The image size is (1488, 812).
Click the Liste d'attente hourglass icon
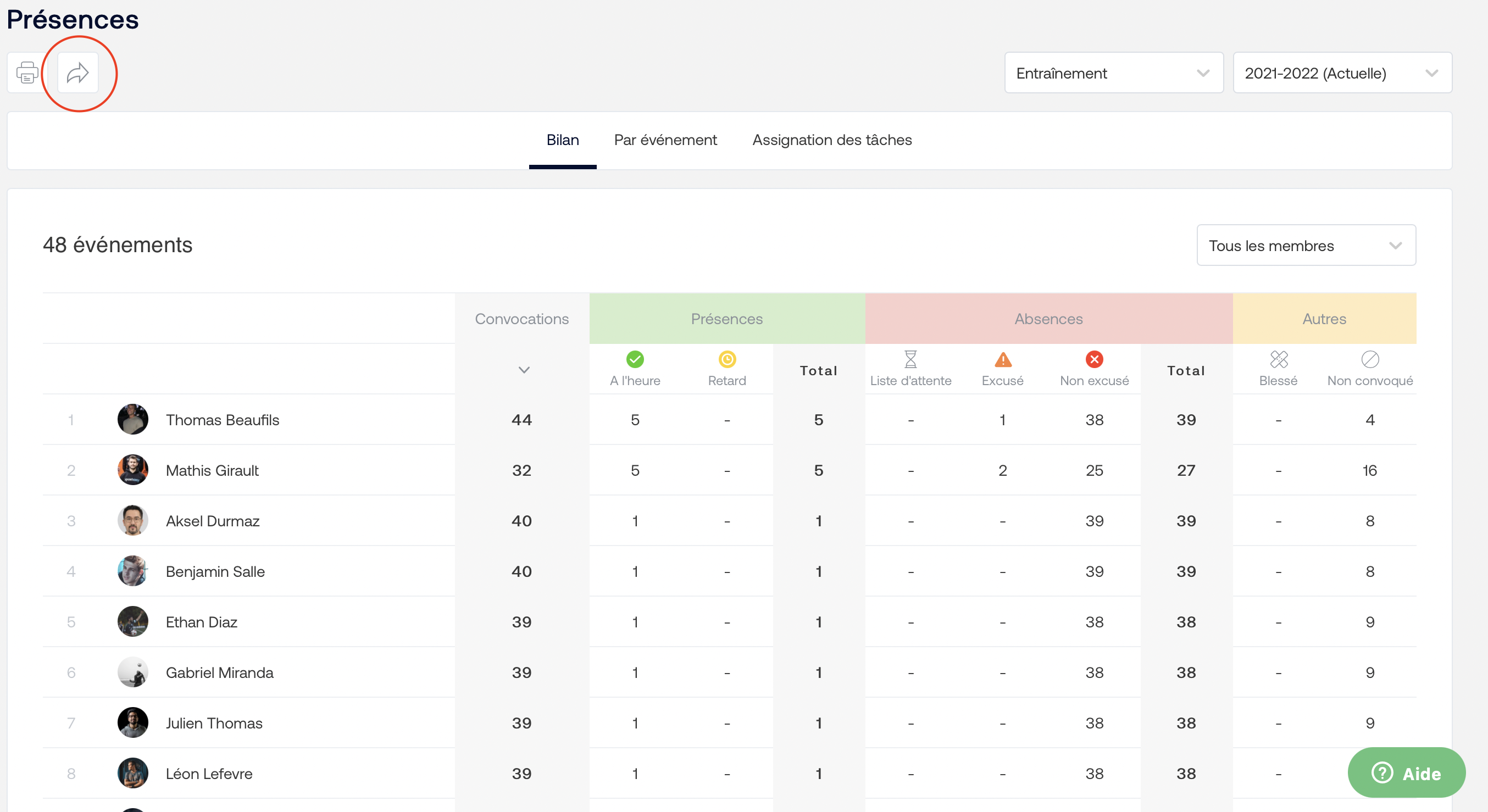[910, 359]
